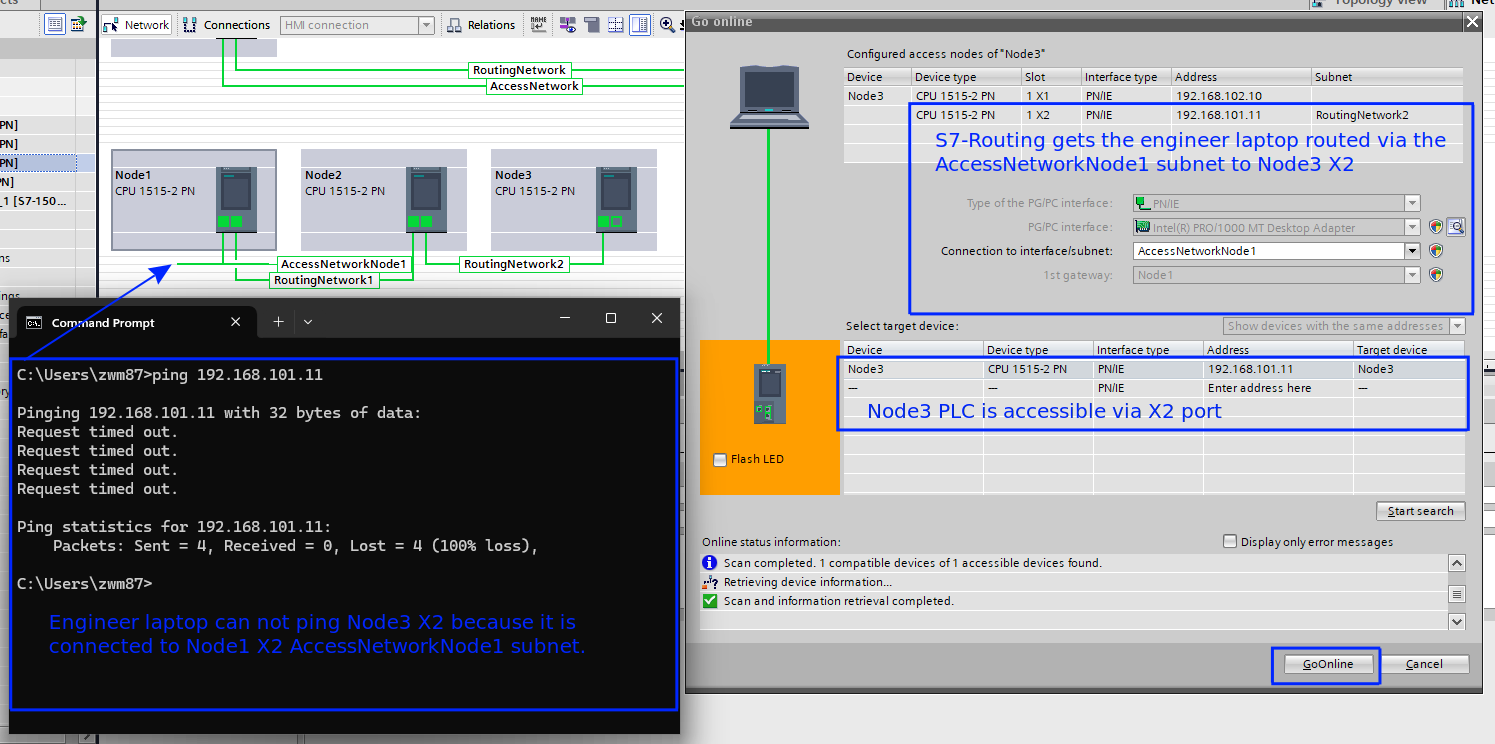Click the GoOnline button
This screenshot has height=744, width=1495.
pos(1327,664)
